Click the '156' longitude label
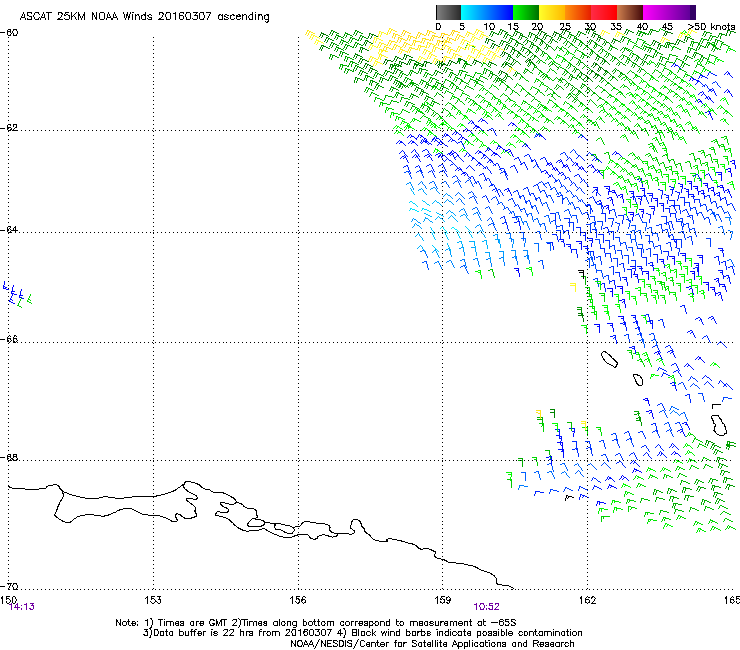This screenshot has height=650, width=740. [x=298, y=600]
